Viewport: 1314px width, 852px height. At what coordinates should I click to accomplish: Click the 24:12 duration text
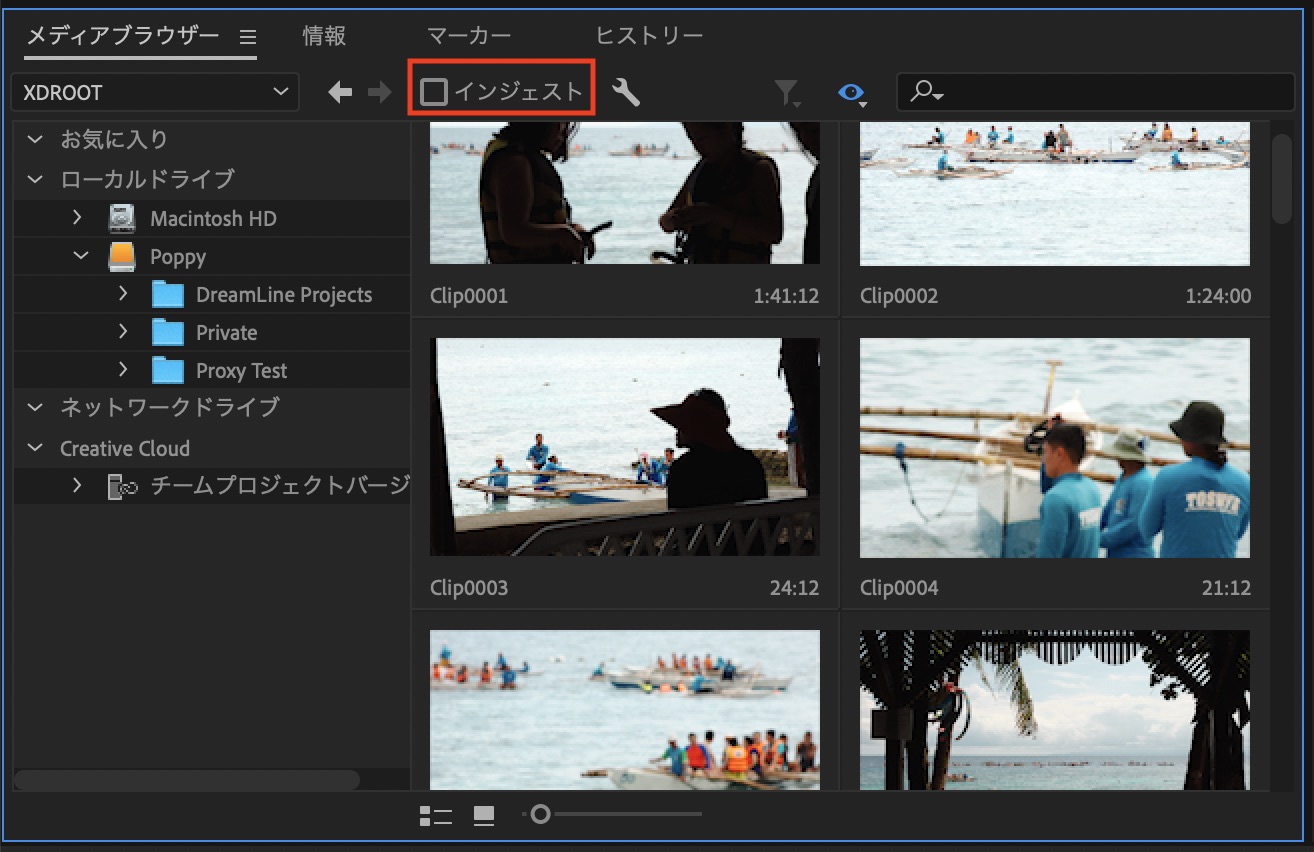[795, 588]
